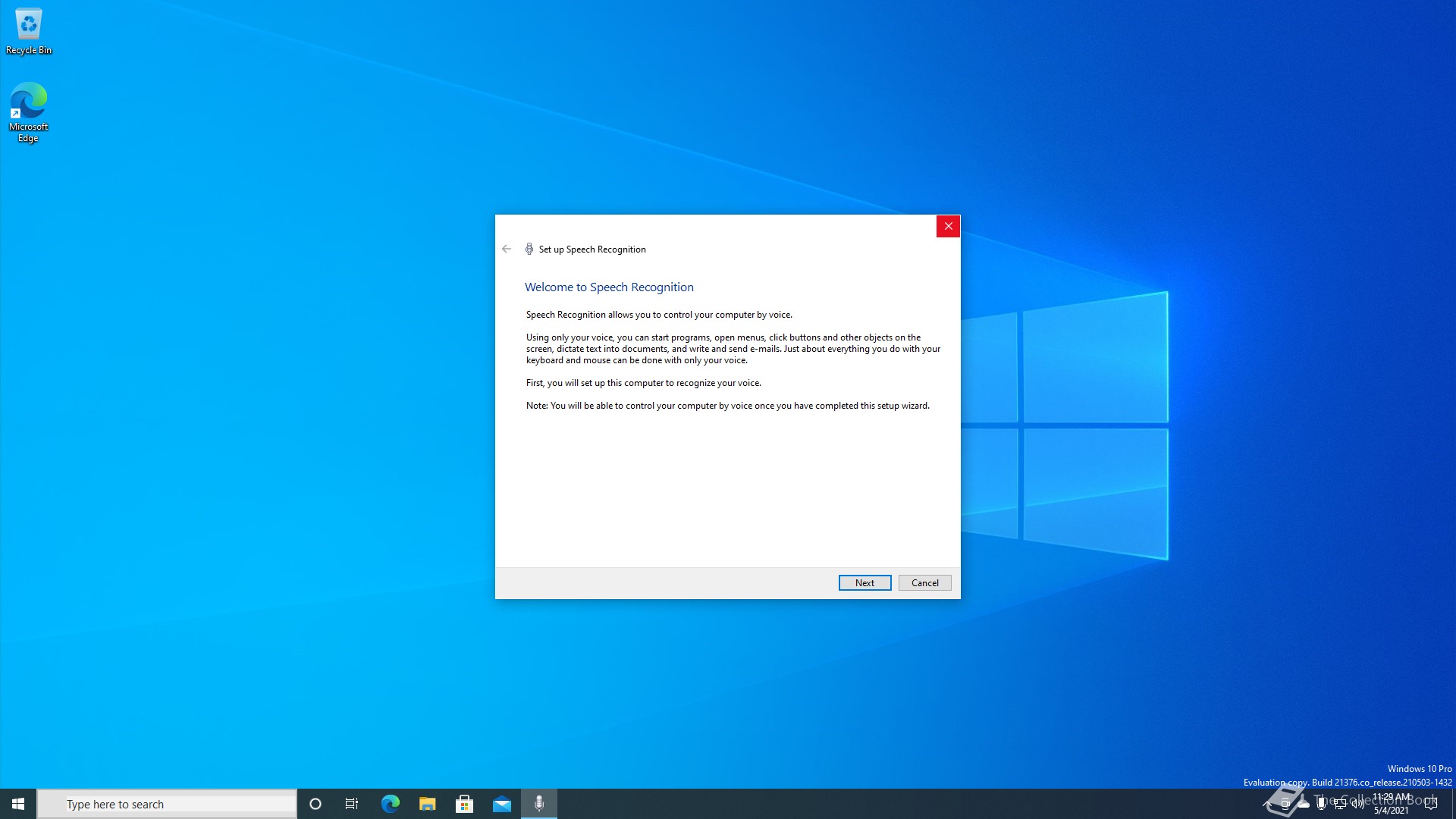This screenshot has height=819, width=1456.
Task: Open the volume control in the tray
Action: (x=1357, y=804)
